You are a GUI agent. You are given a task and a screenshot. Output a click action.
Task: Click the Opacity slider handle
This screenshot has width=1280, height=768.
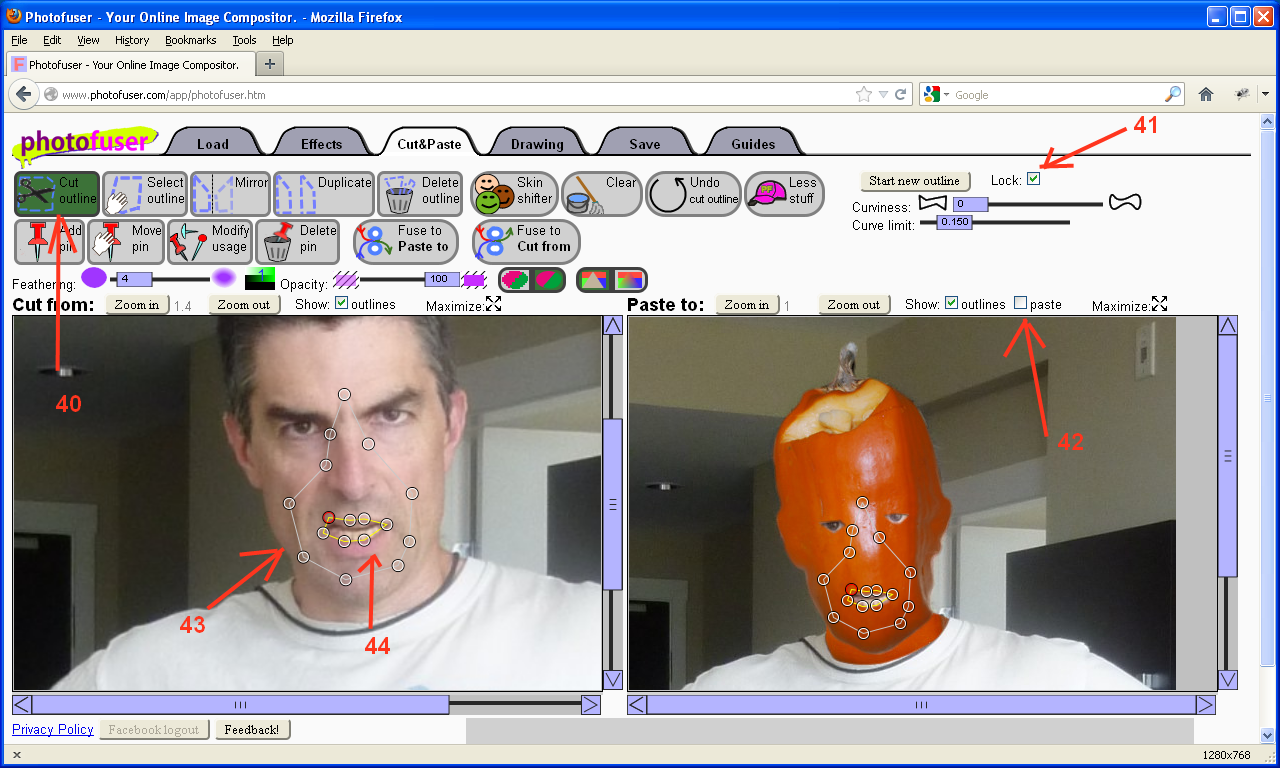pos(442,279)
